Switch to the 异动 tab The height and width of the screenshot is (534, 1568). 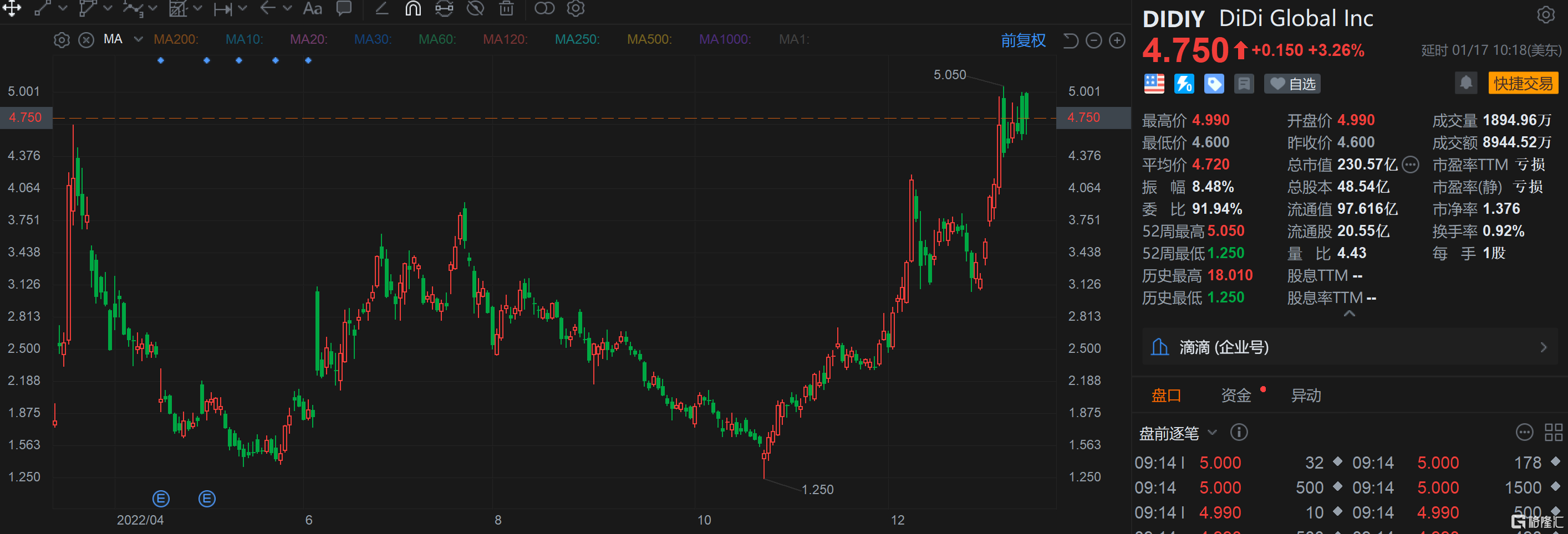[1306, 396]
